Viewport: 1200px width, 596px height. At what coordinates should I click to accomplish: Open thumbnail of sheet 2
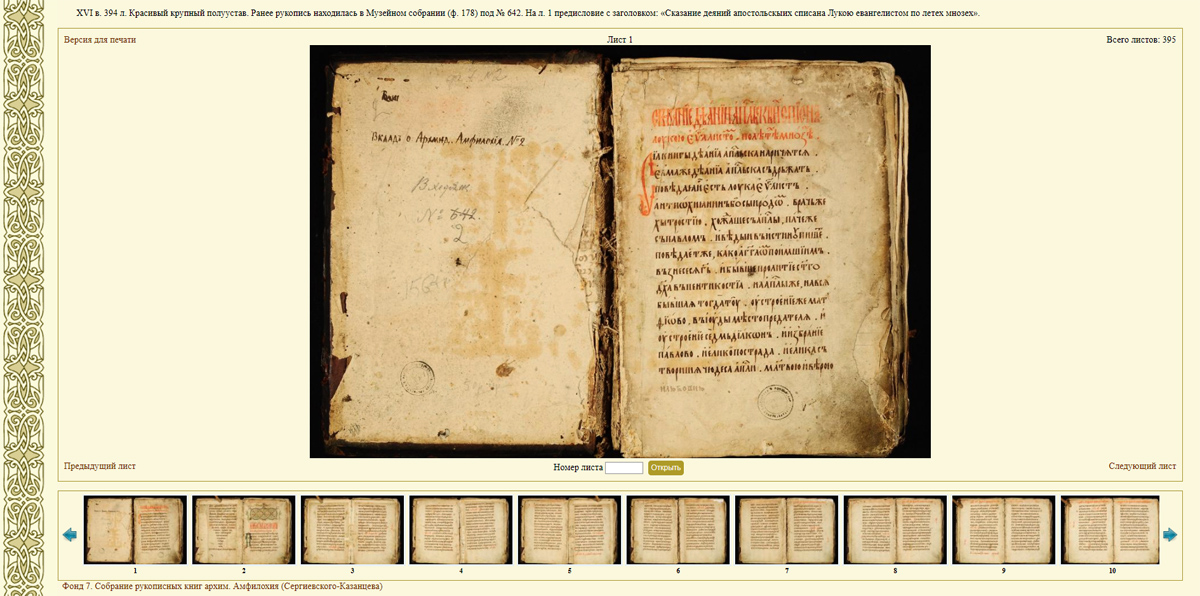coord(243,530)
